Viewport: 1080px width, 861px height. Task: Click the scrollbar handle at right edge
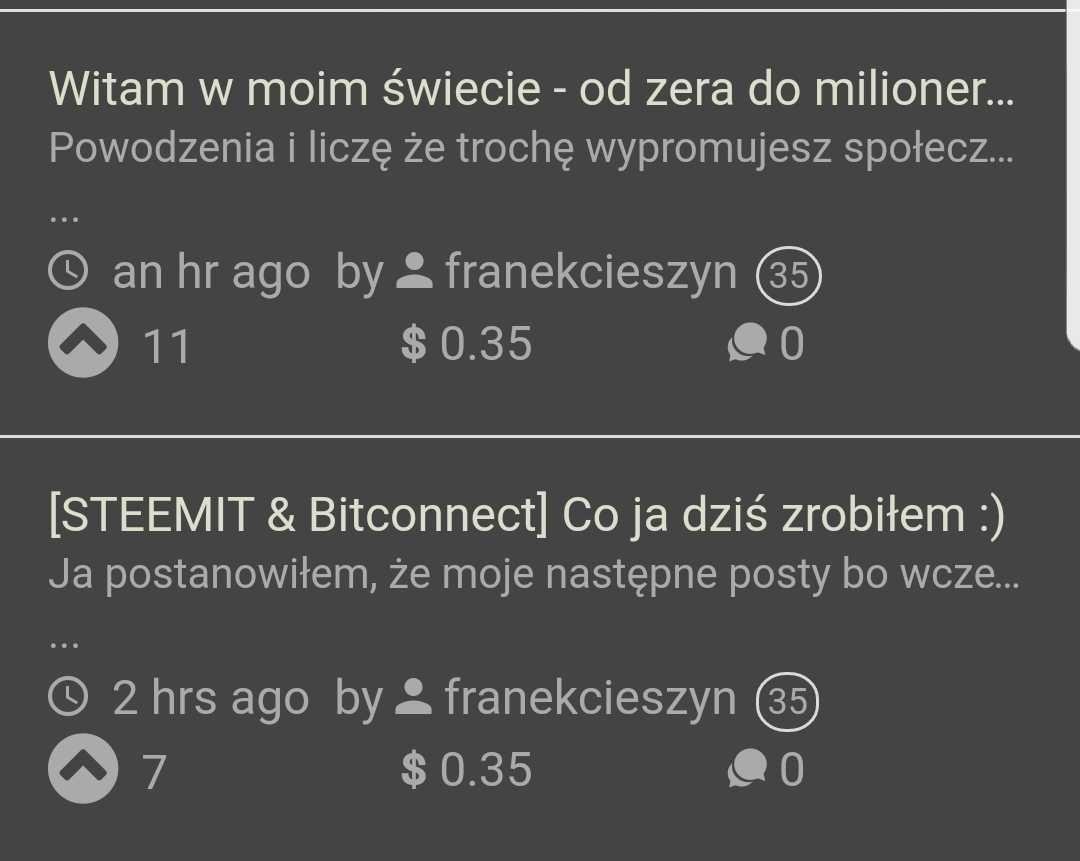(1073, 176)
